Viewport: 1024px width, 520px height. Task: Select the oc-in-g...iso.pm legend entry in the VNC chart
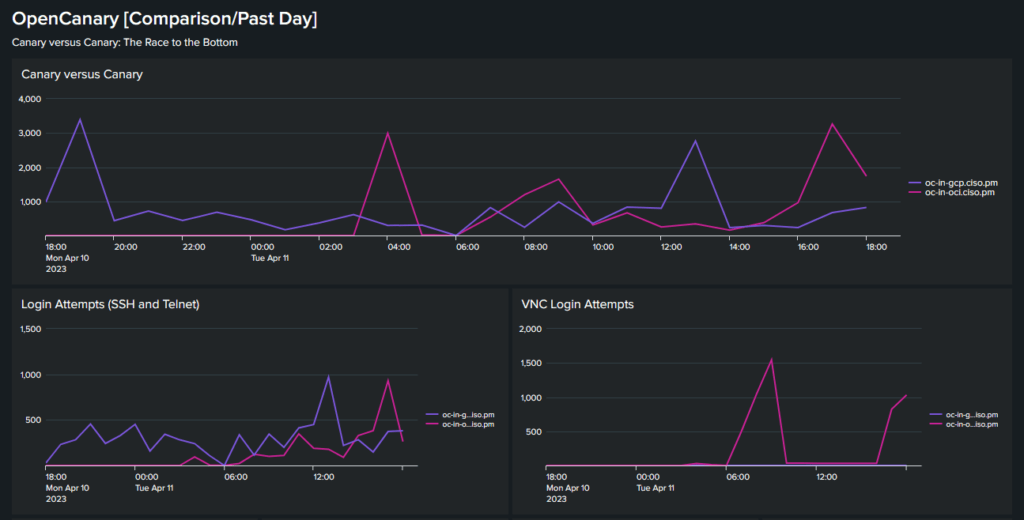pos(960,414)
